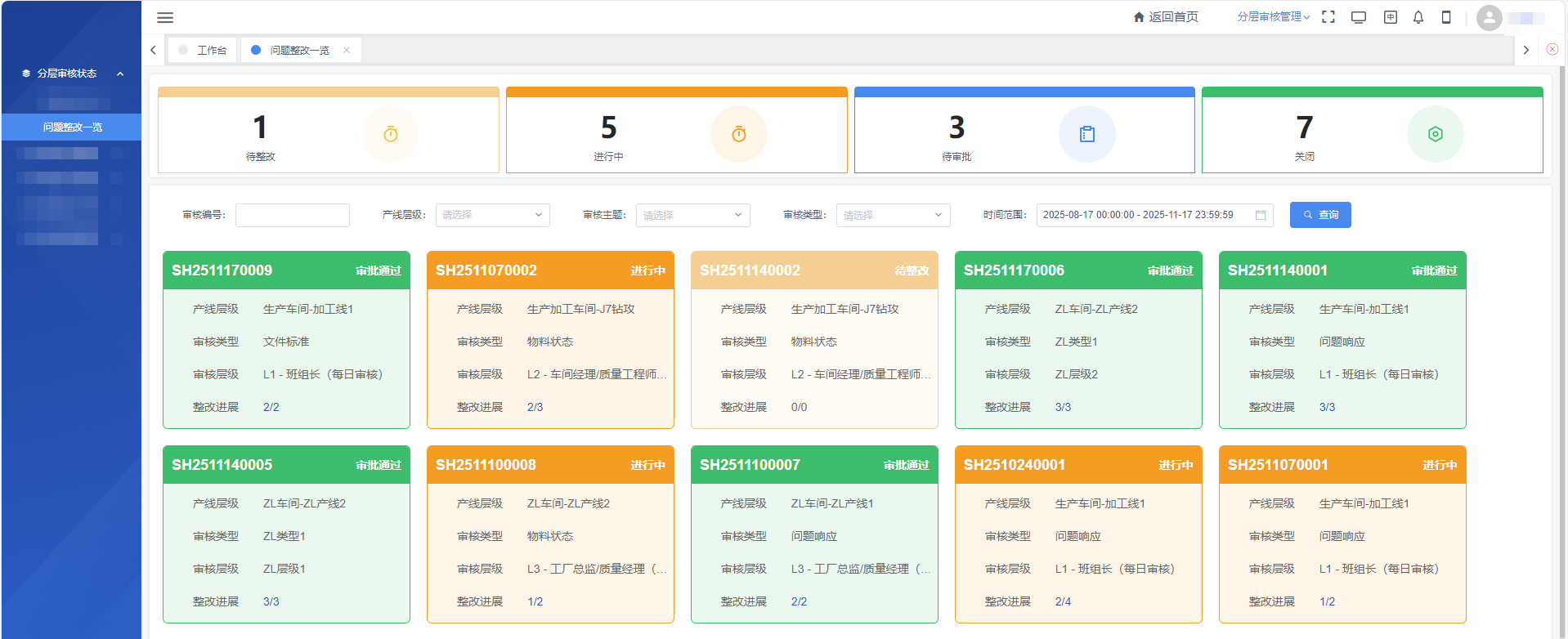The width and height of the screenshot is (1568, 639).
Task: Expand the 审核类型 select box
Action: pos(893,215)
